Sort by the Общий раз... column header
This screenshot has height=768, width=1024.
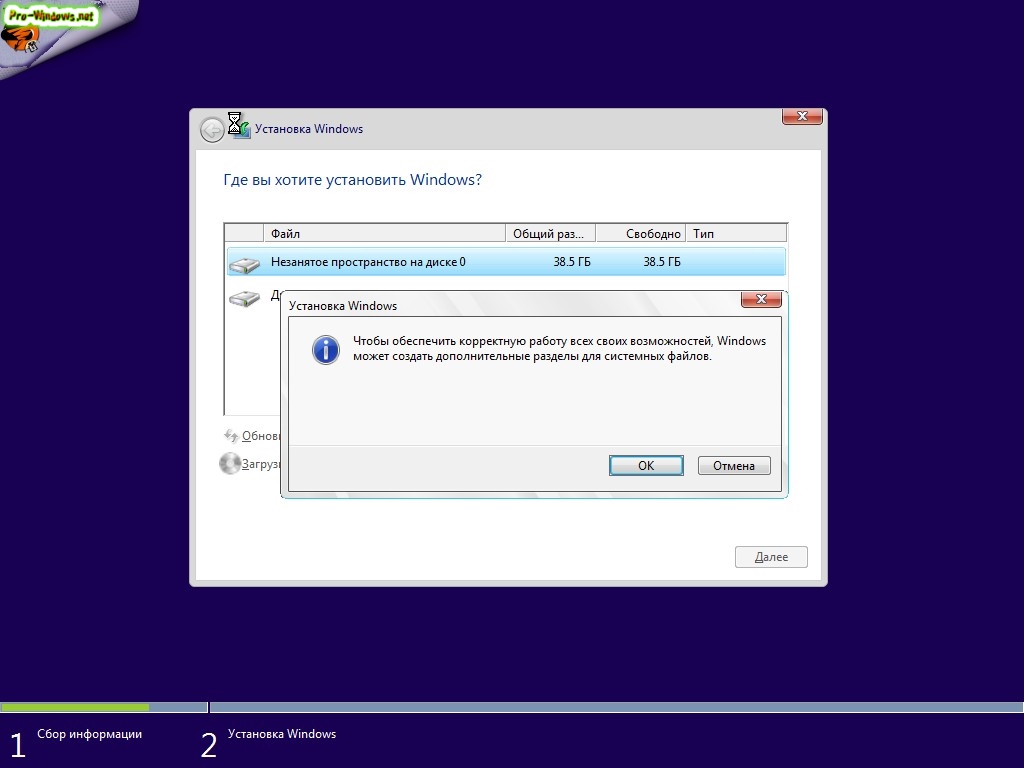click(550, 233)
